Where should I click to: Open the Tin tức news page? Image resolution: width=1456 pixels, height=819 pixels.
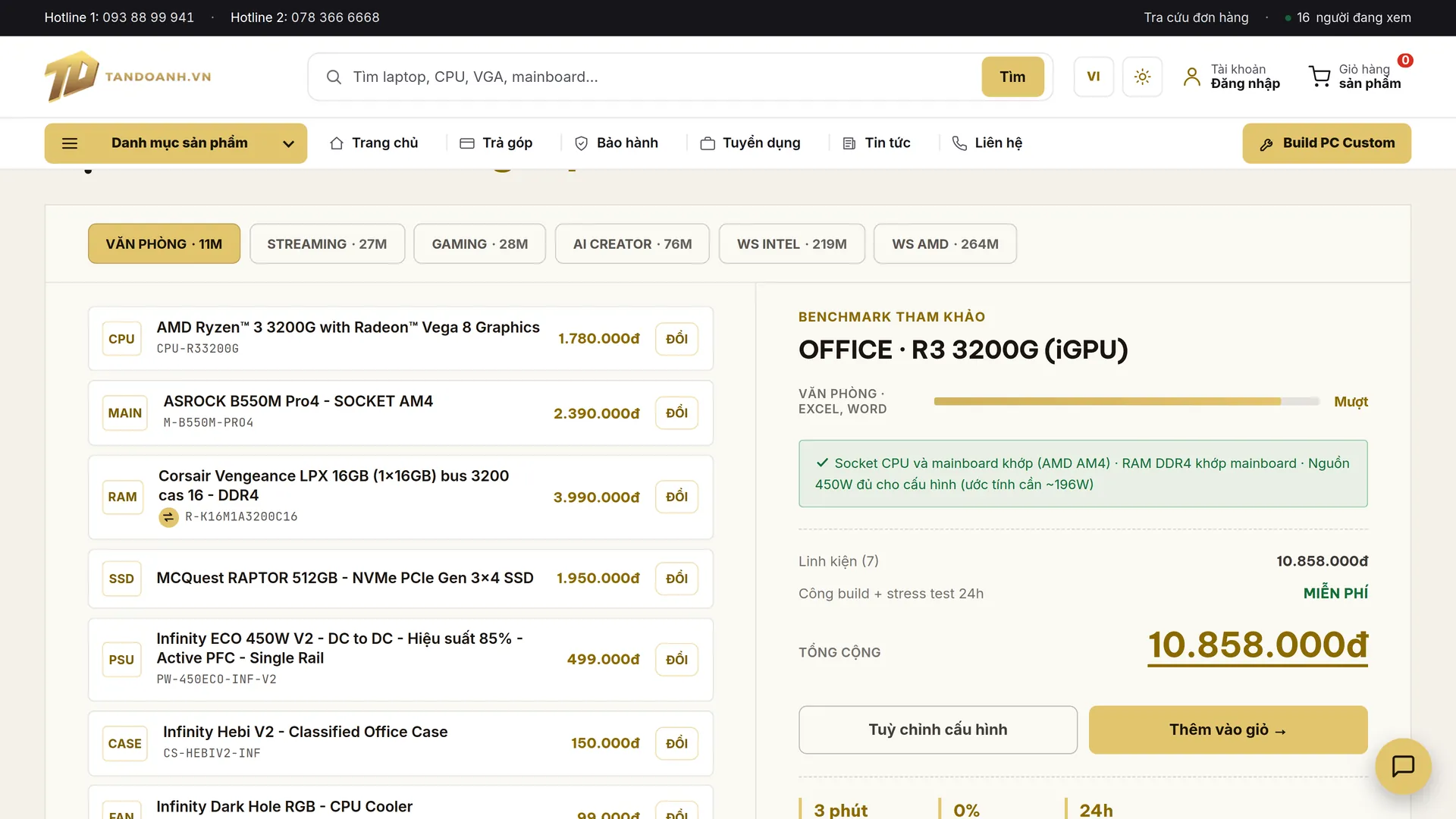(x=876, y=143)
